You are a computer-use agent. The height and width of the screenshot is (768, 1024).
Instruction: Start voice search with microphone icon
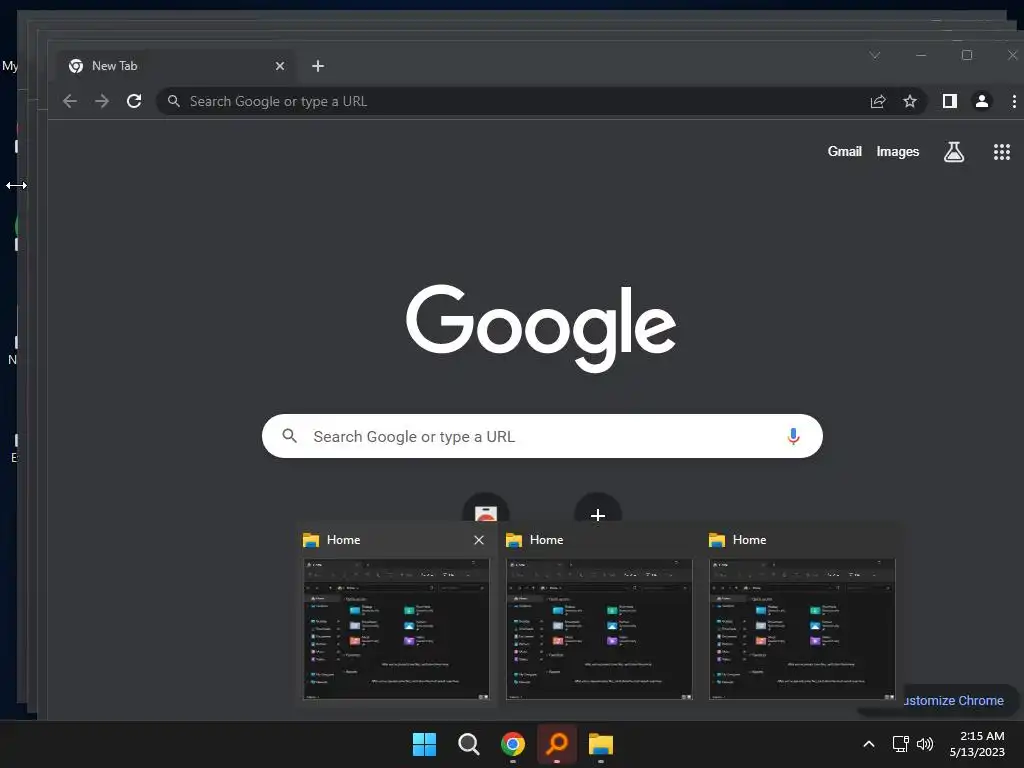coord(793,436)
